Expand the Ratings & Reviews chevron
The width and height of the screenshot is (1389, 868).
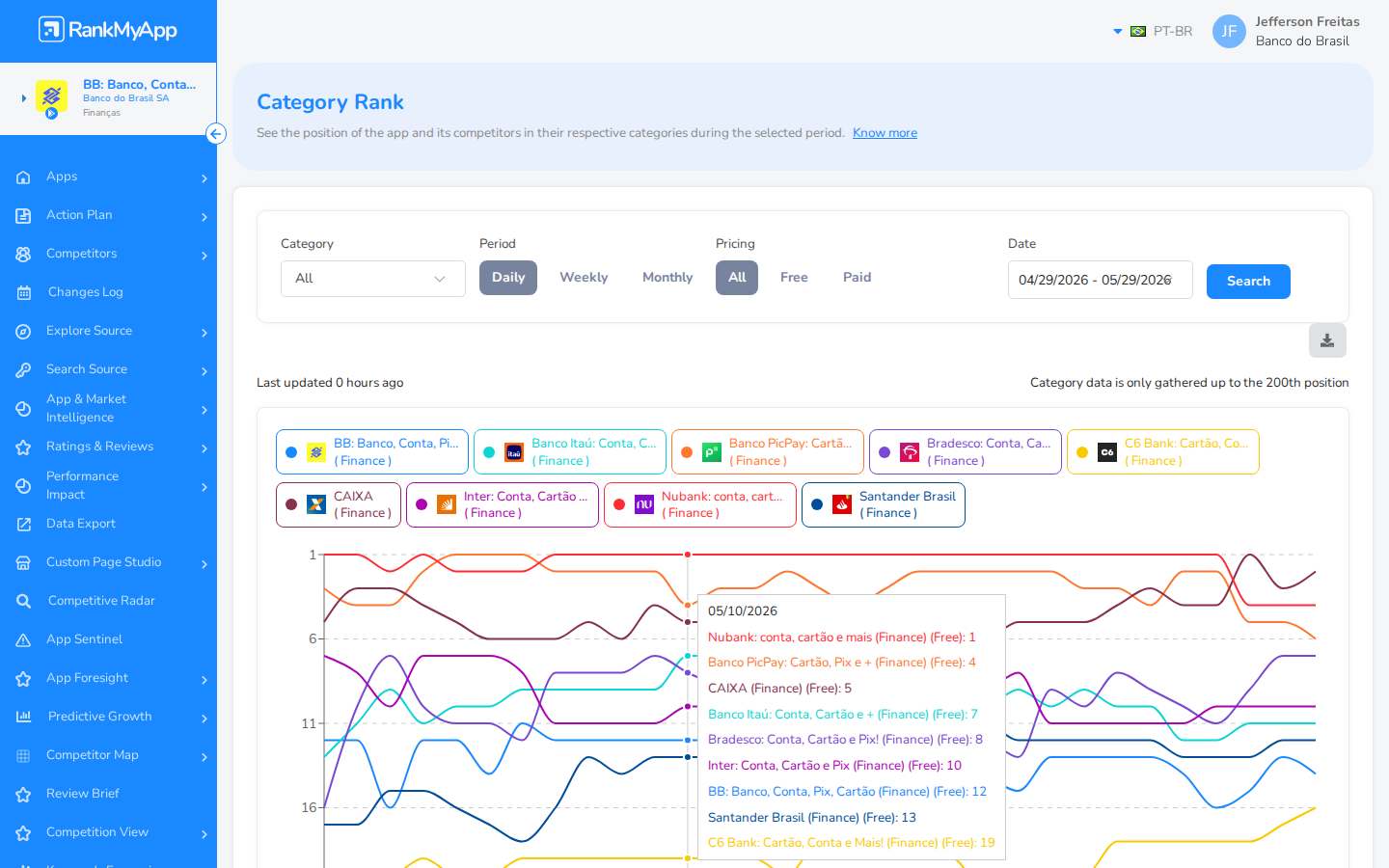[204, 448]
